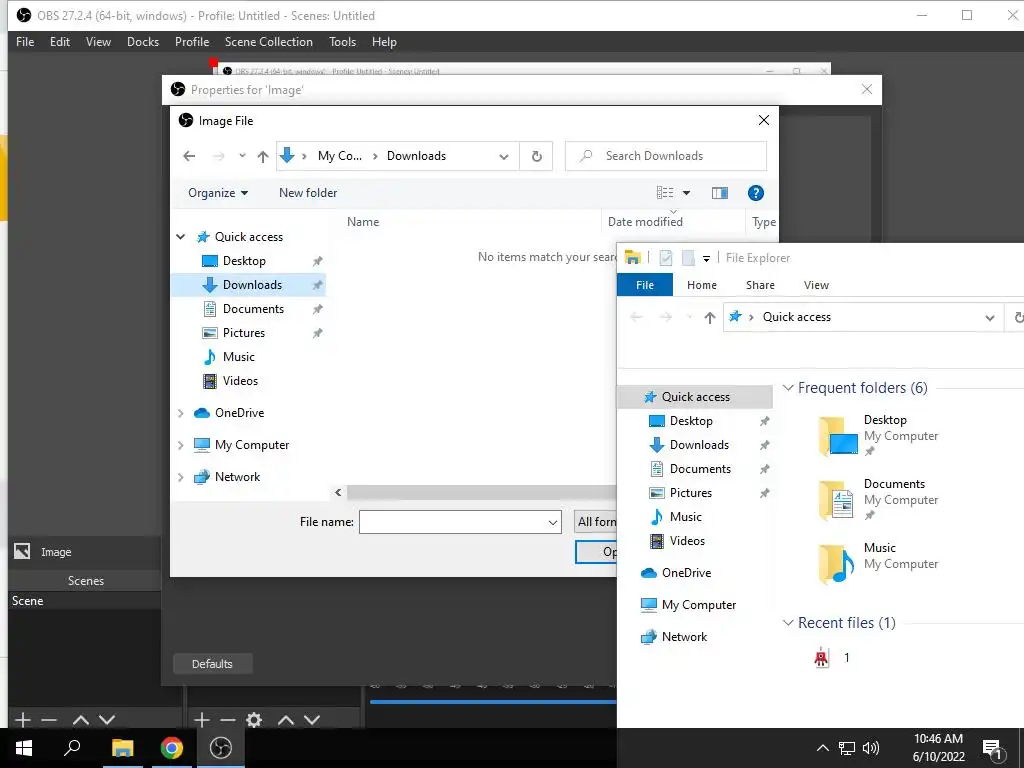
Task: Select Scene in the Scenes list
Action: coord(27,601)
